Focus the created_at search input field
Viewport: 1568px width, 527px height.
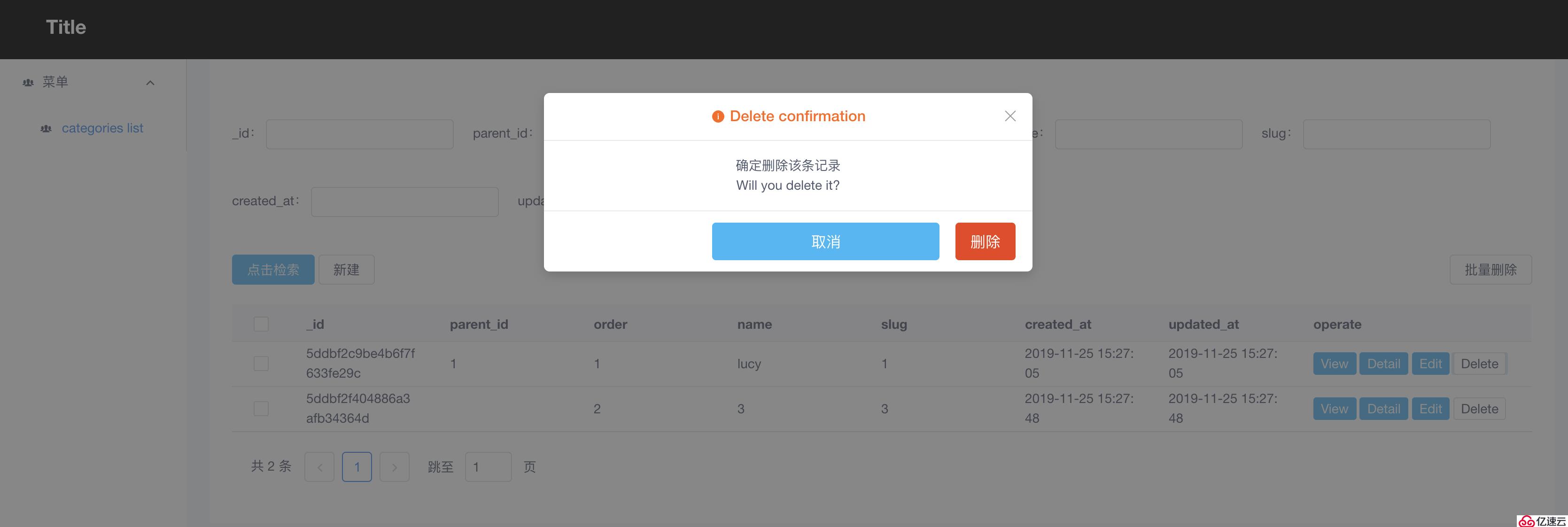[405, 201]
